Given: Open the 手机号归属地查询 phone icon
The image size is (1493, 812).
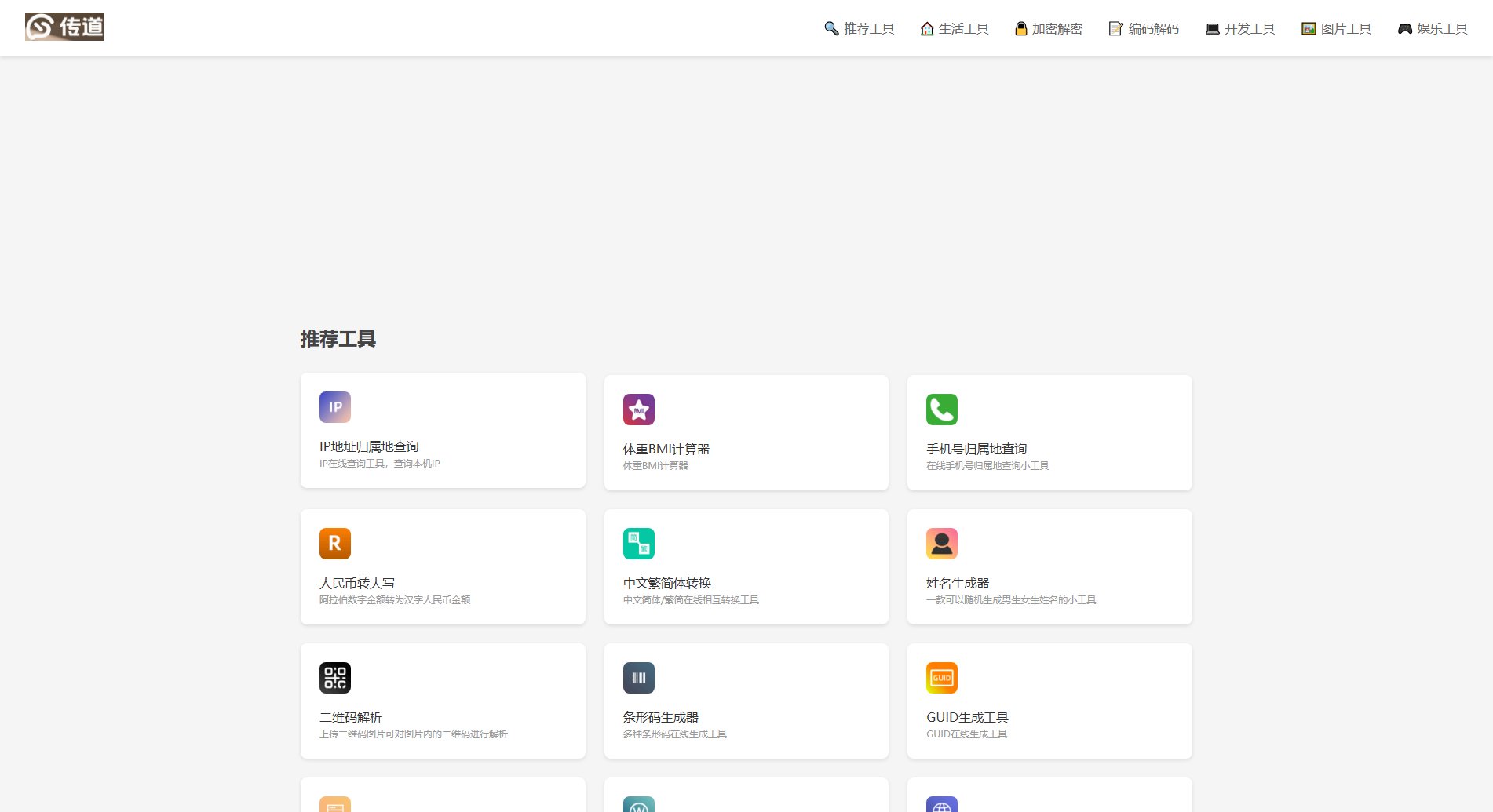Looking at the screenshot, I should [x=941, y=409].
